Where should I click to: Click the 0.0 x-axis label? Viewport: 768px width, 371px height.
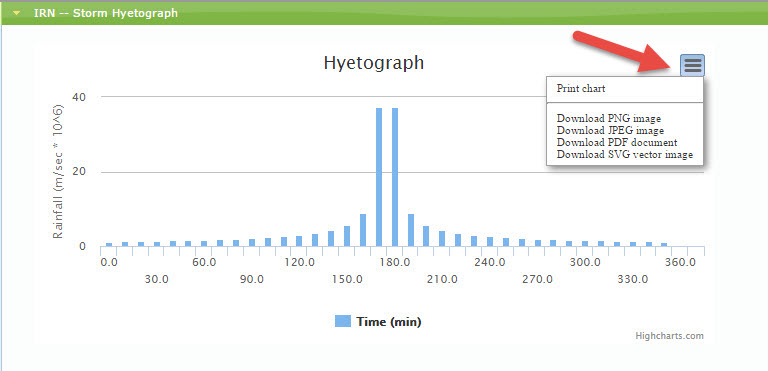coord(109,262)
